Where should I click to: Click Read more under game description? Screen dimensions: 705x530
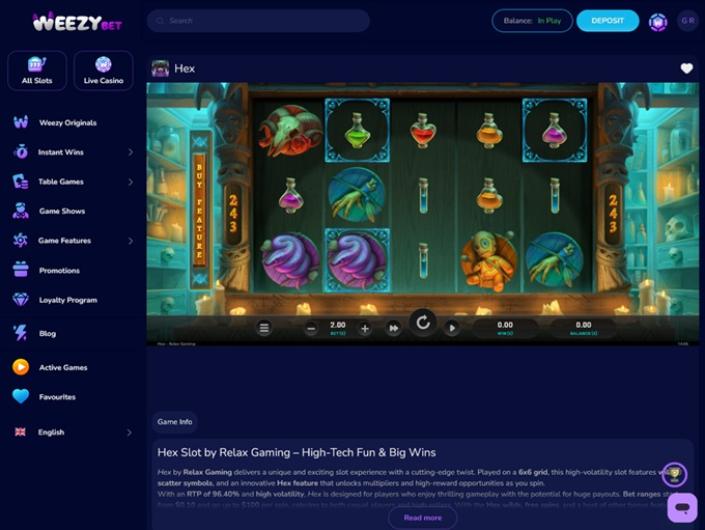pos(423,517)
